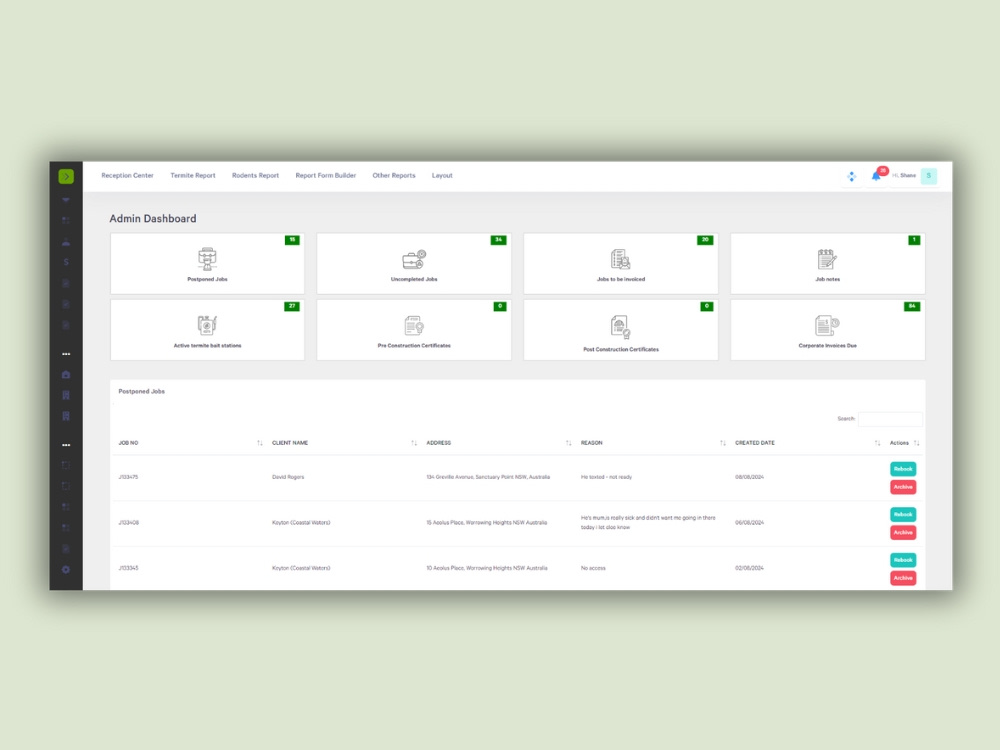Image resolution: width=1000 pixels, height=750 pixels.
Task: Open the settings gear in the sidebar
Action: pyautogui.click(x=66, y=570)
